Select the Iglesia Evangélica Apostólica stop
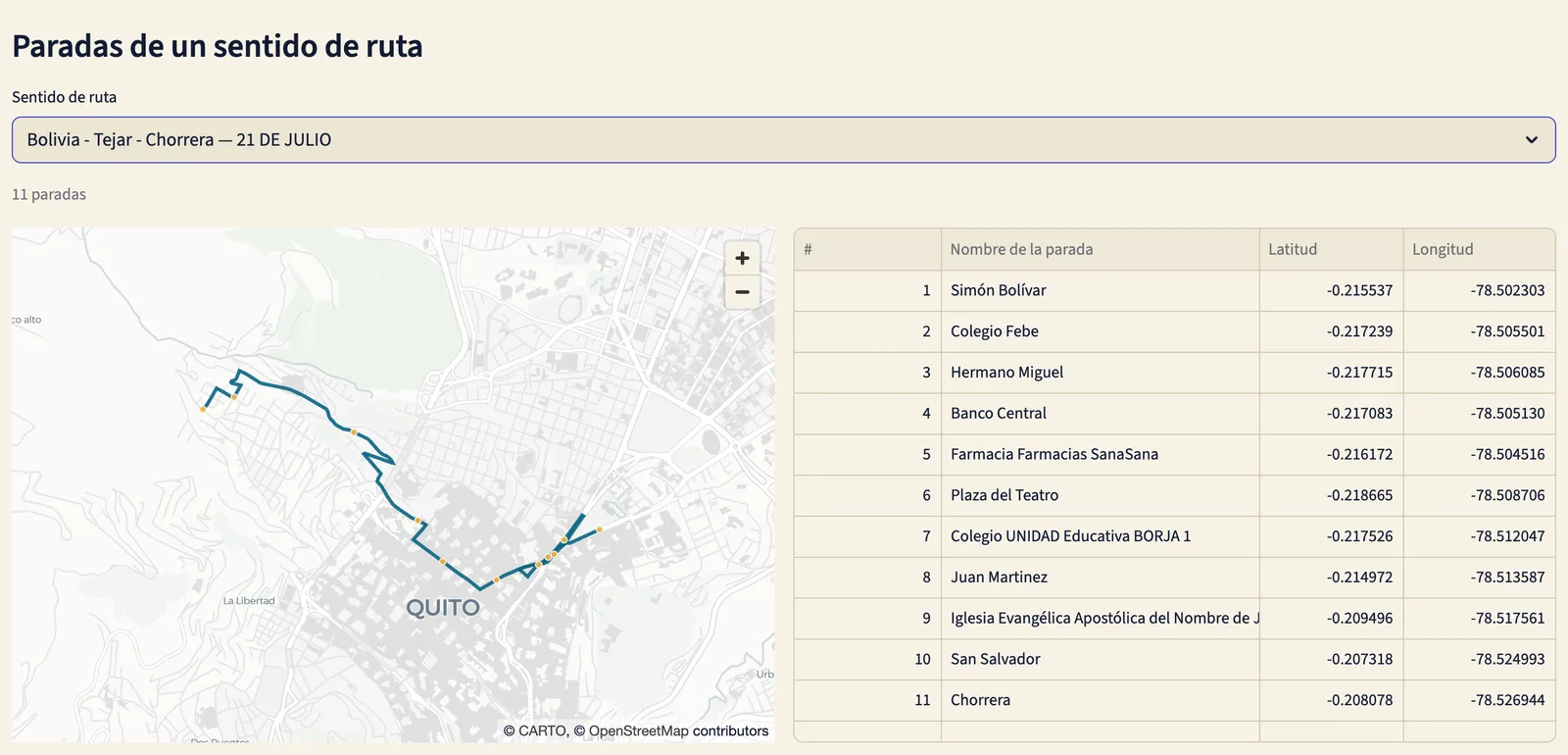 point(1174,619)
